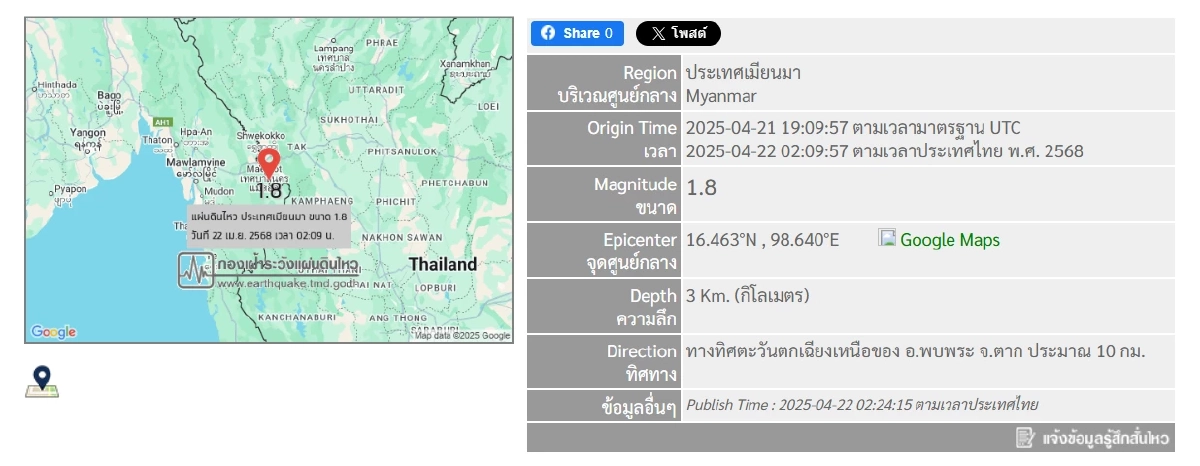Screen dimensions: 1200x466
Task: Select the UTC origin time 2025-04-21 19:09:57
Action: tap(767, 128)
